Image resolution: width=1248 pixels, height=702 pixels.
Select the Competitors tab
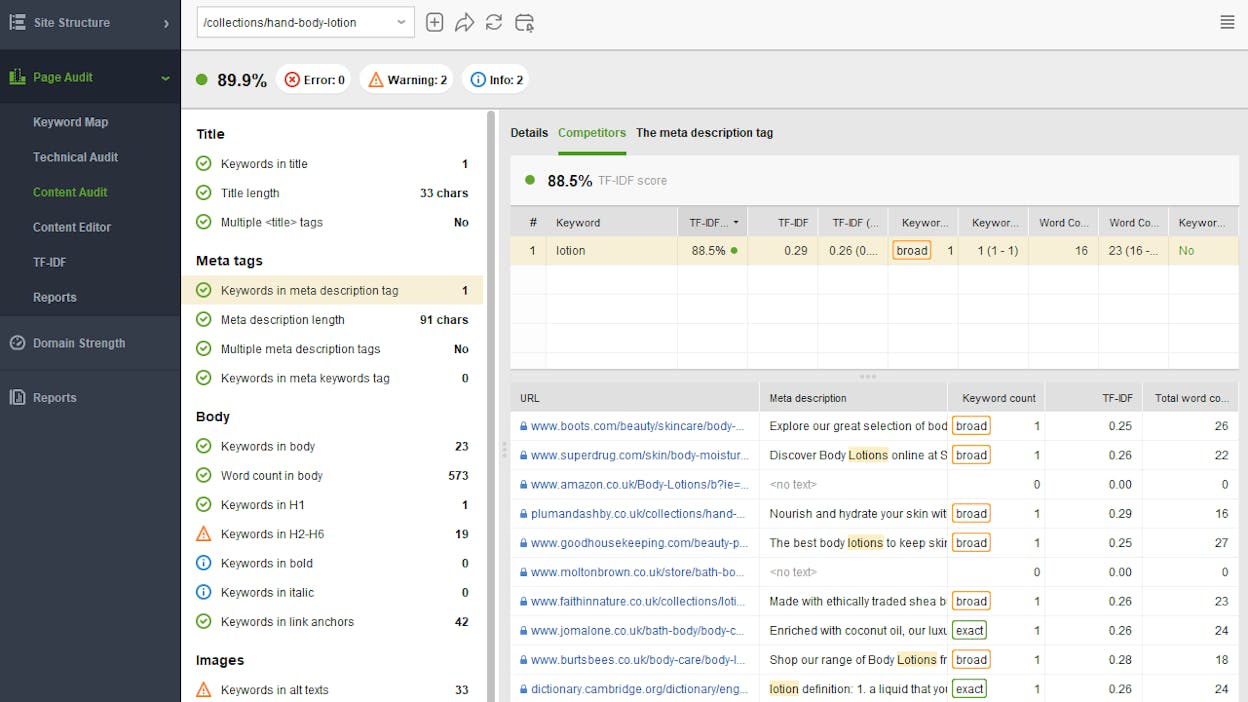(x=592, y=132)
